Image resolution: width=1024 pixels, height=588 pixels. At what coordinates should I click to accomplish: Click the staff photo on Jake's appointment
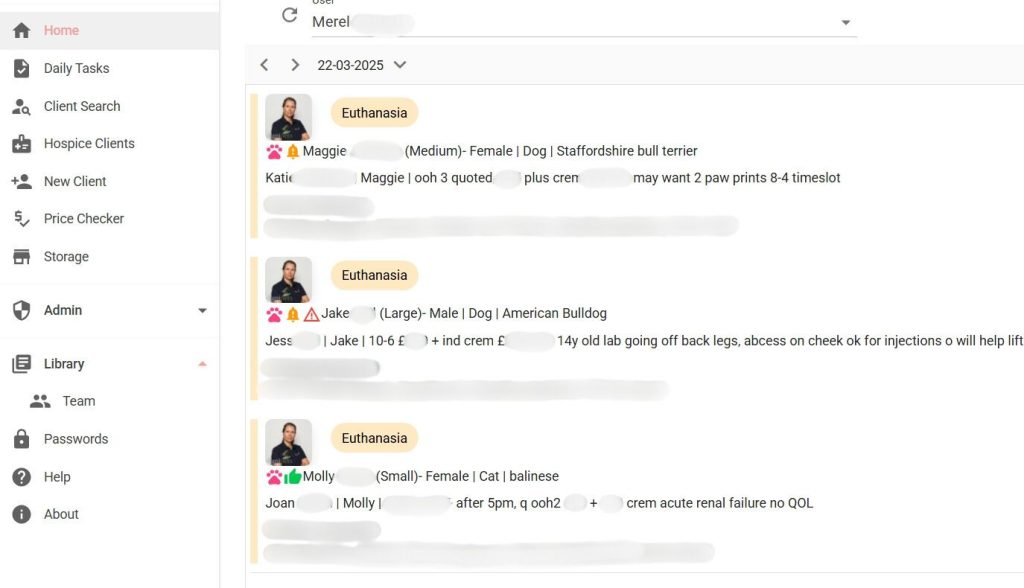click(x=288, y=280)
